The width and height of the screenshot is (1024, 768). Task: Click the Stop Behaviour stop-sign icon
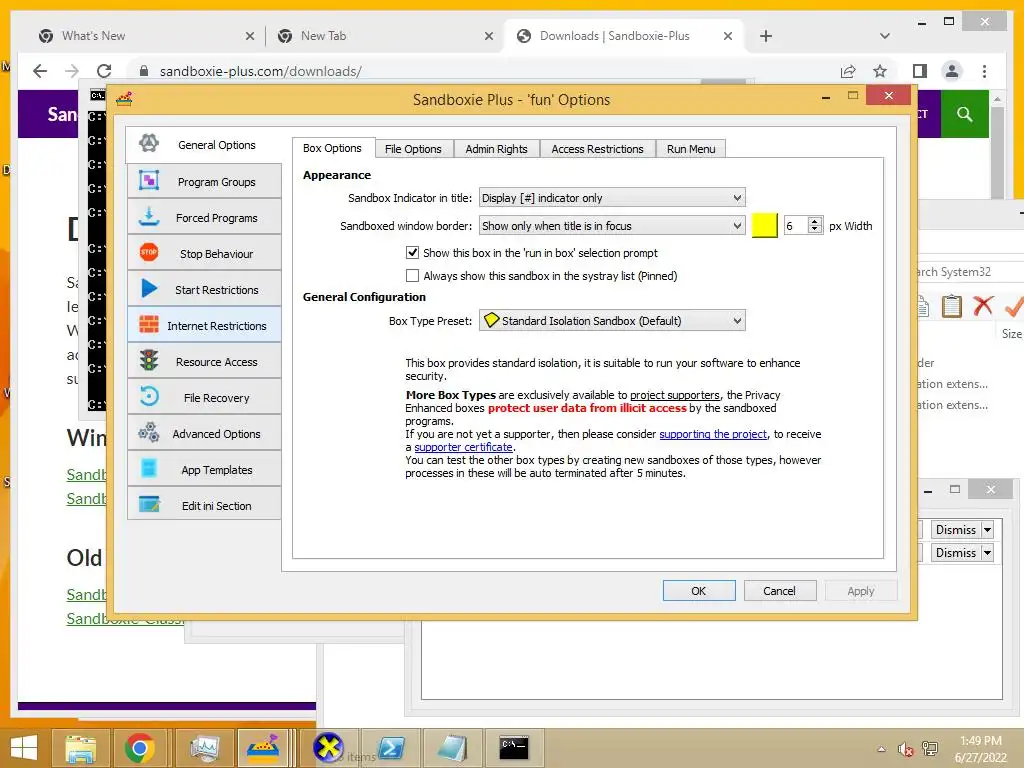[x=149, y=252]
